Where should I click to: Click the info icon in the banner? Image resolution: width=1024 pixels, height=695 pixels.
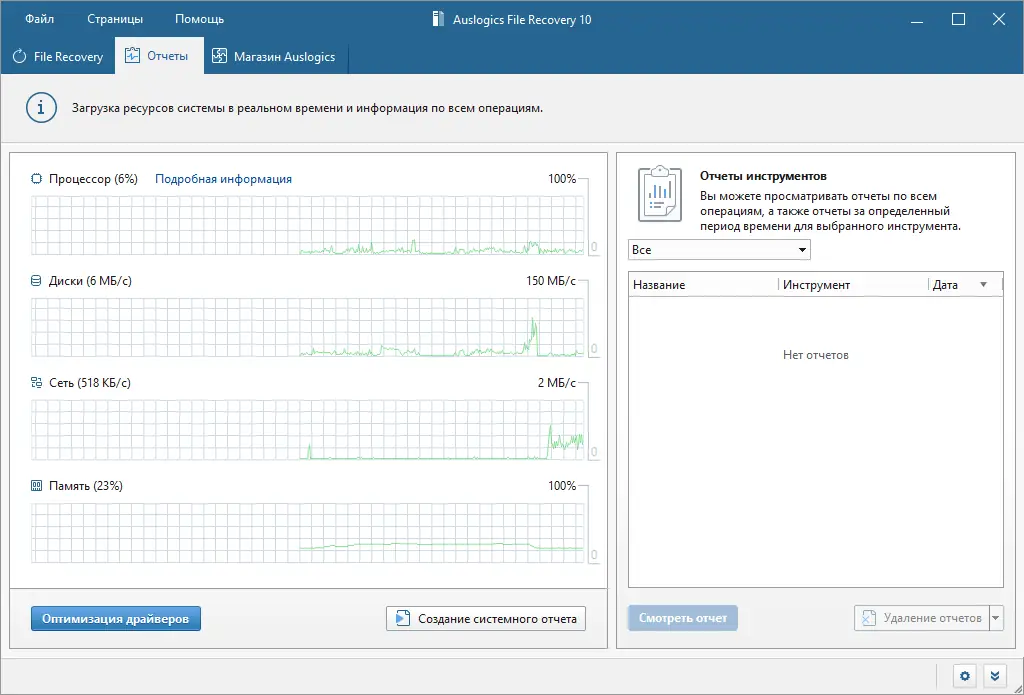41,108
